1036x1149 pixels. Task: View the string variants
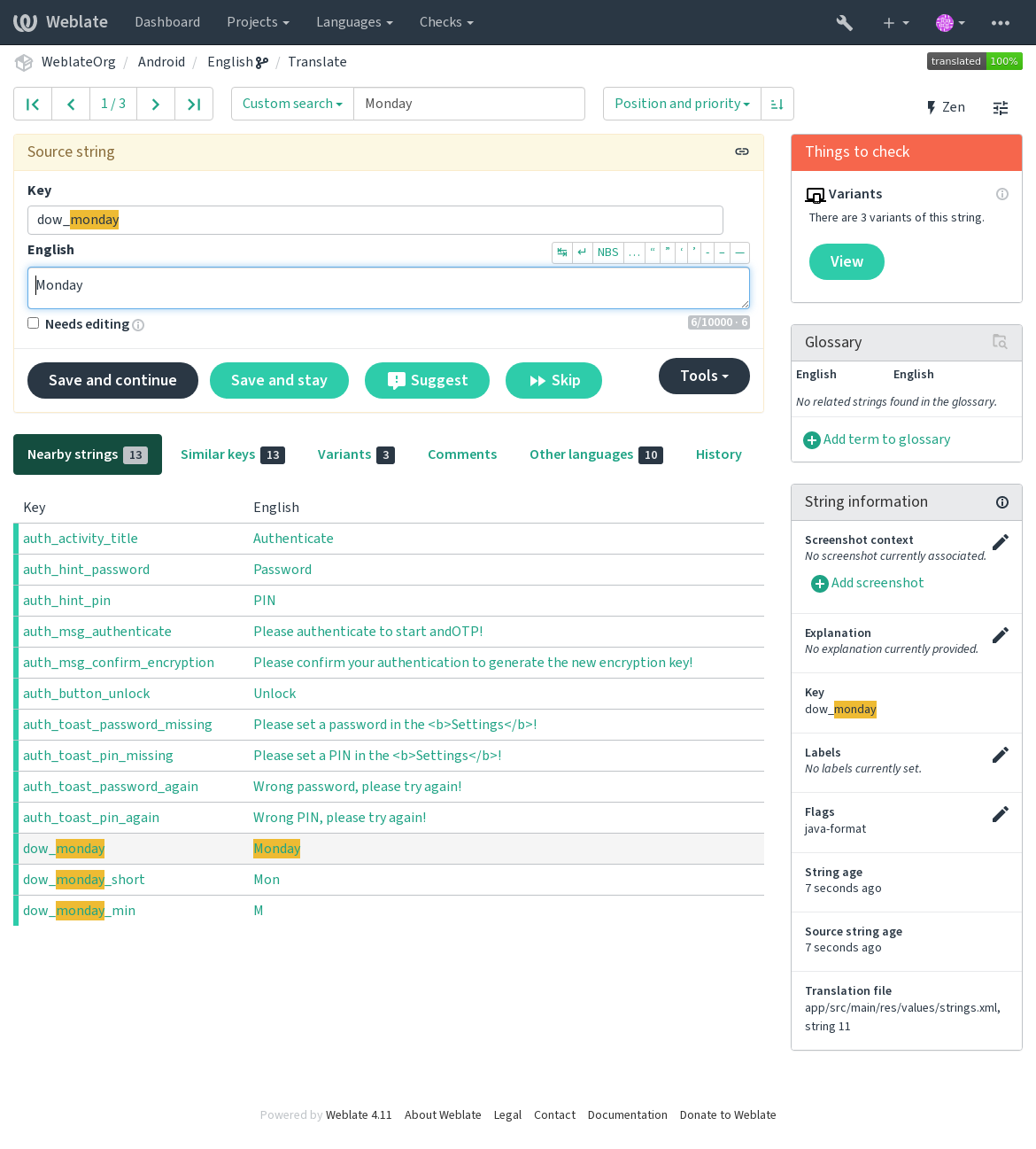847,261
